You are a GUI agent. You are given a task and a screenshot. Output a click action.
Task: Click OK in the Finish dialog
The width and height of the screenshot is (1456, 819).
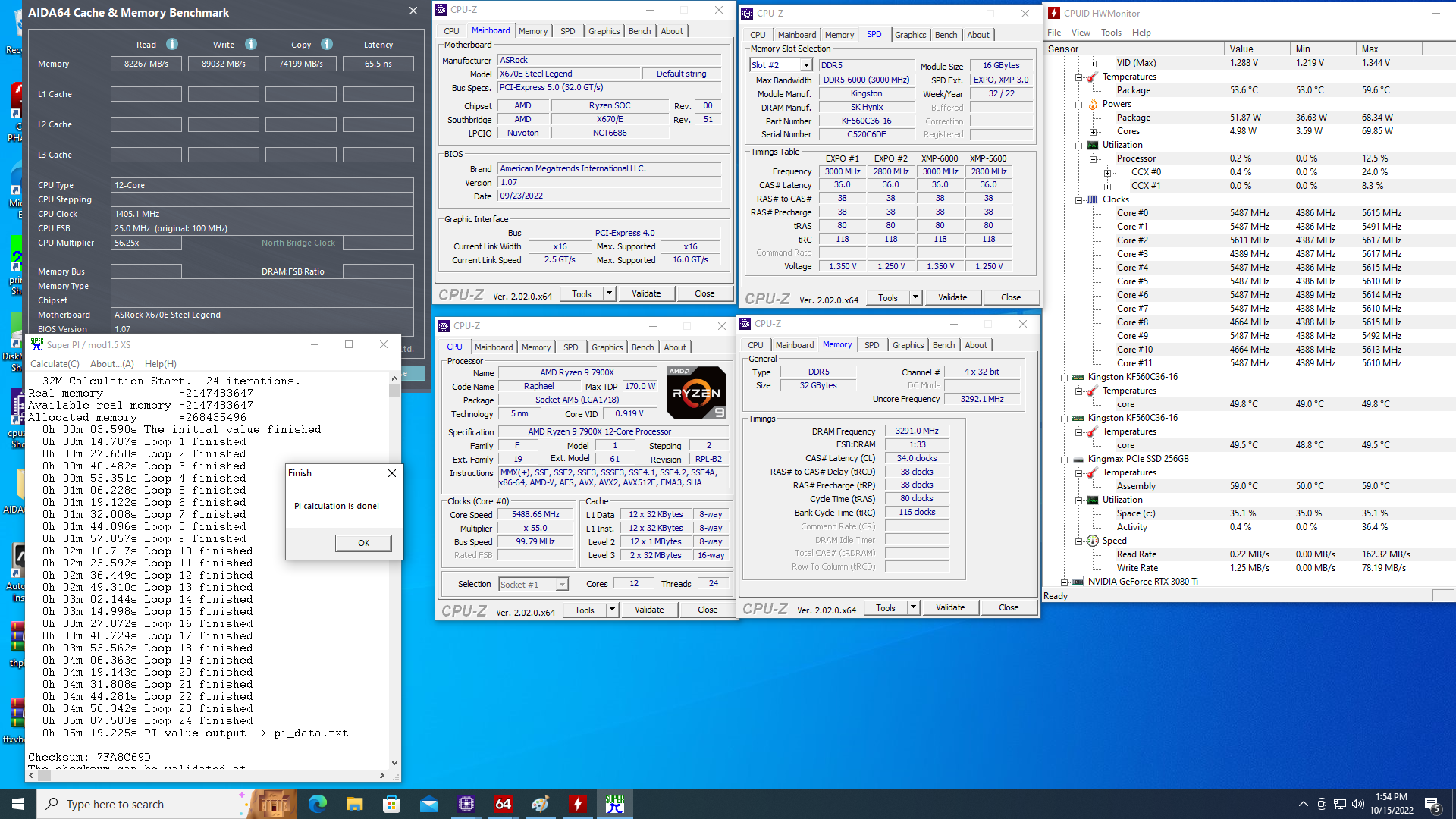click(x=363, y=543)
